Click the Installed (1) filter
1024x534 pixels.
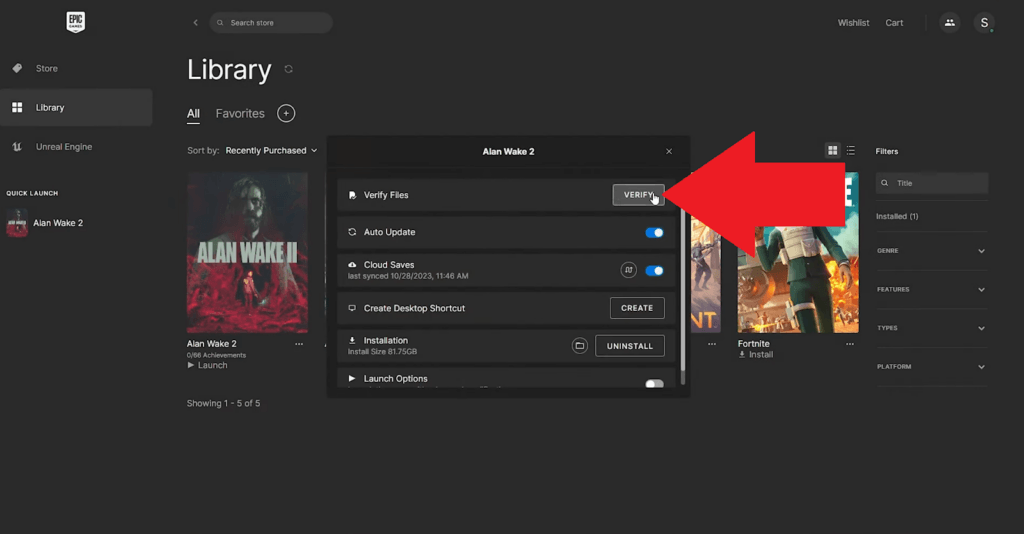click(x=897, y=217)
